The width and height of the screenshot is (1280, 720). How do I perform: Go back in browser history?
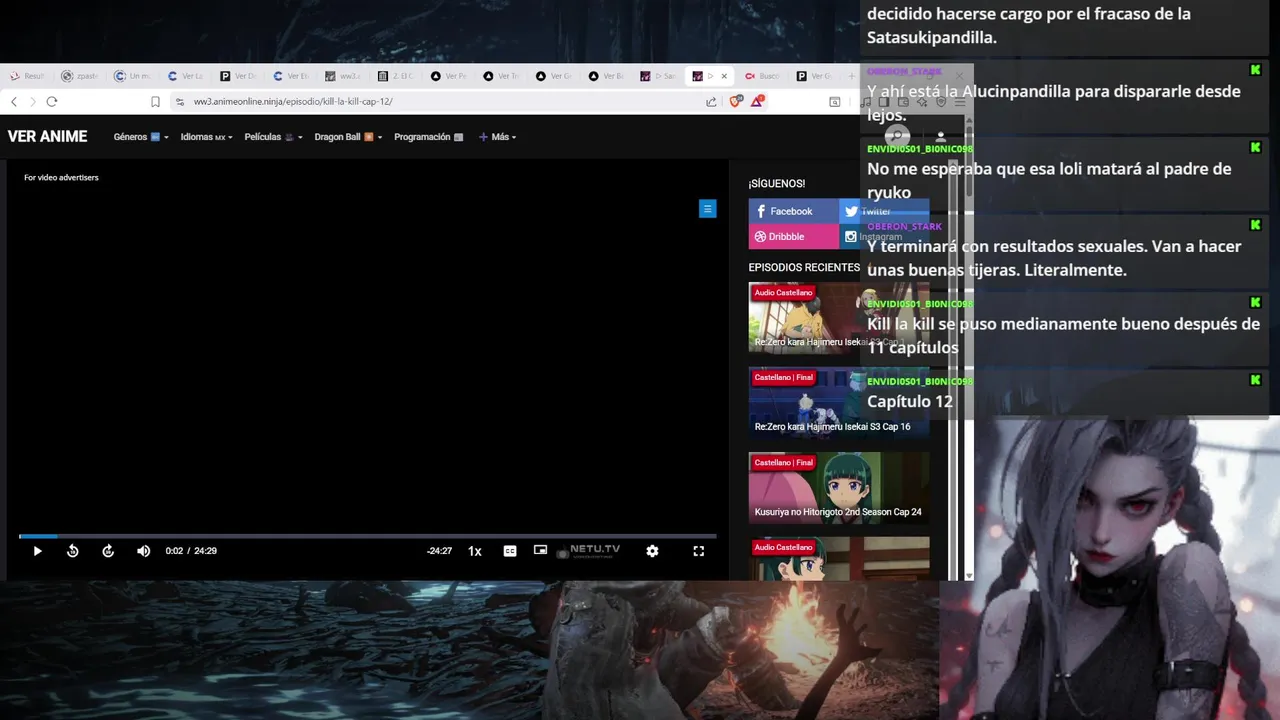point(14,101)
